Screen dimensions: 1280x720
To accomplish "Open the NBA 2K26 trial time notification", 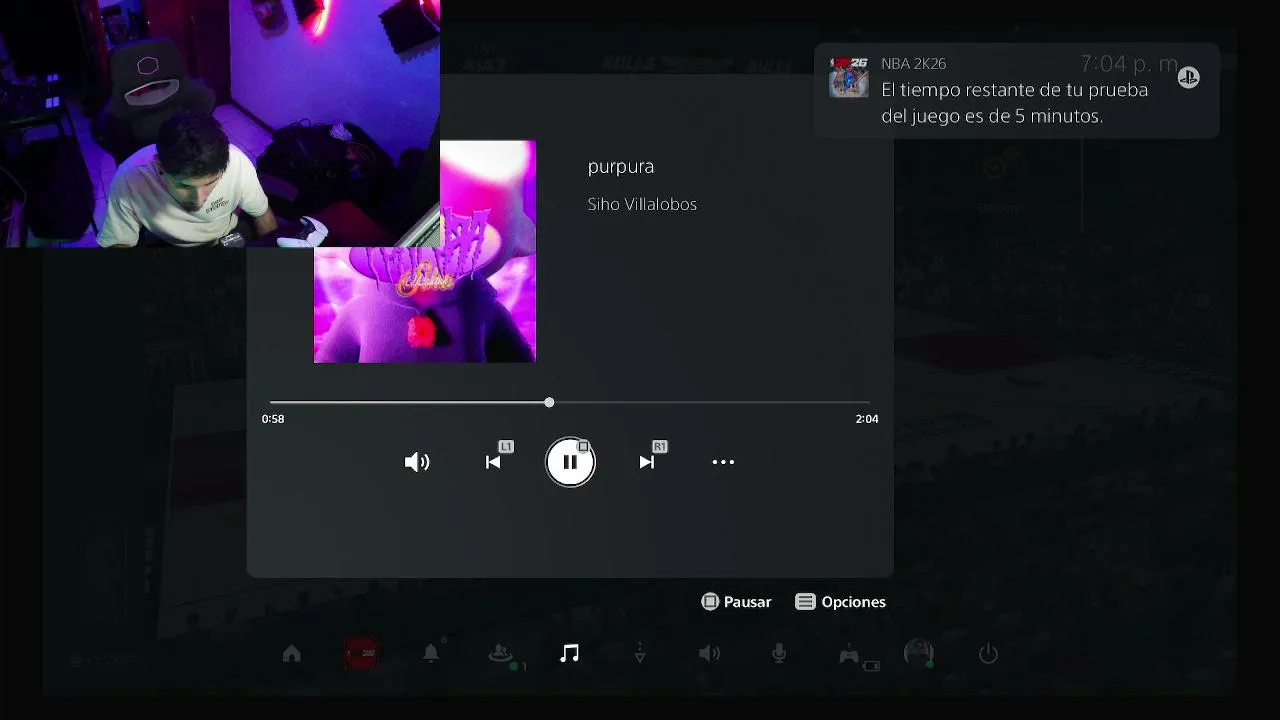I will (x=1016, y=90).
